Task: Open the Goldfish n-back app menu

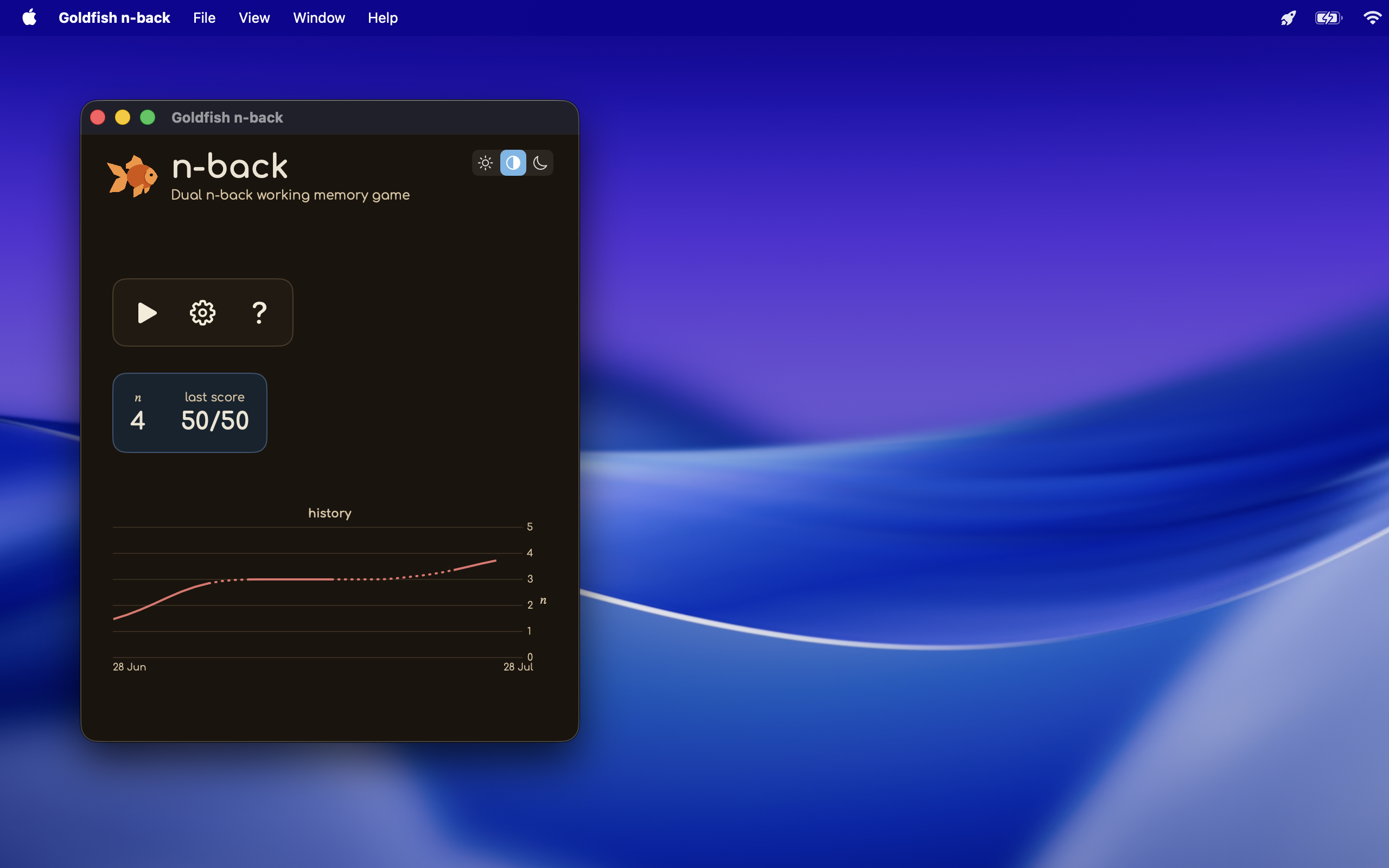Action: tap(114, 18)
